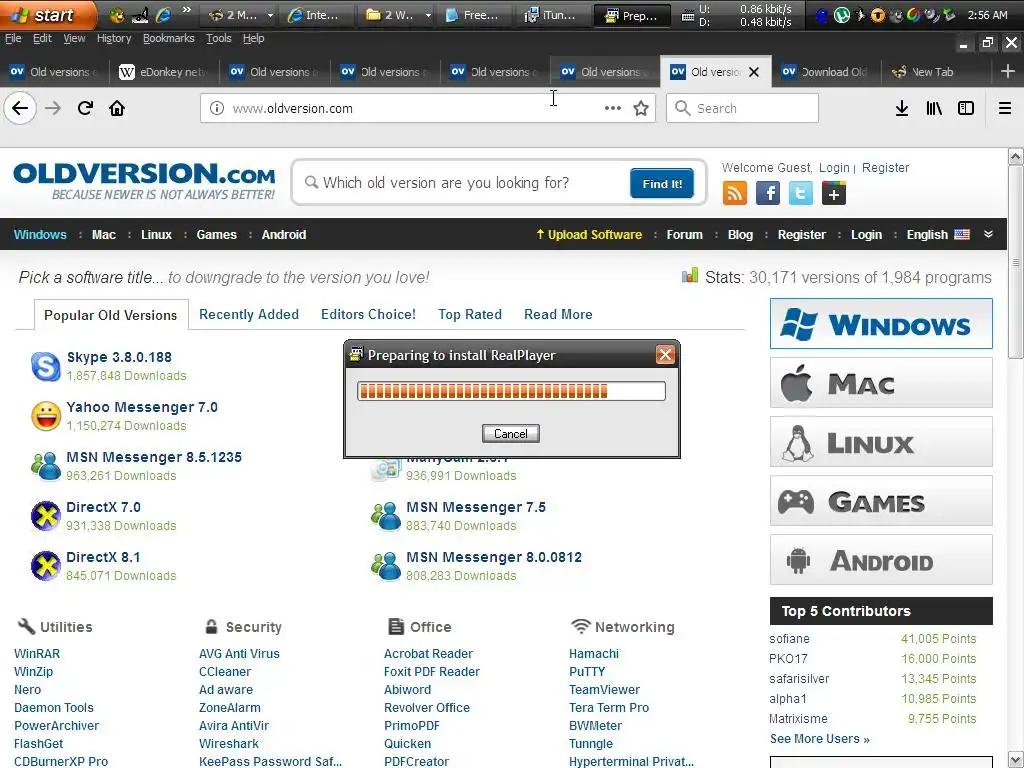The width and height of the screenshot is (1024, 768).
Task: Open a new browser tab with plus
Action: click(1007, 71)
